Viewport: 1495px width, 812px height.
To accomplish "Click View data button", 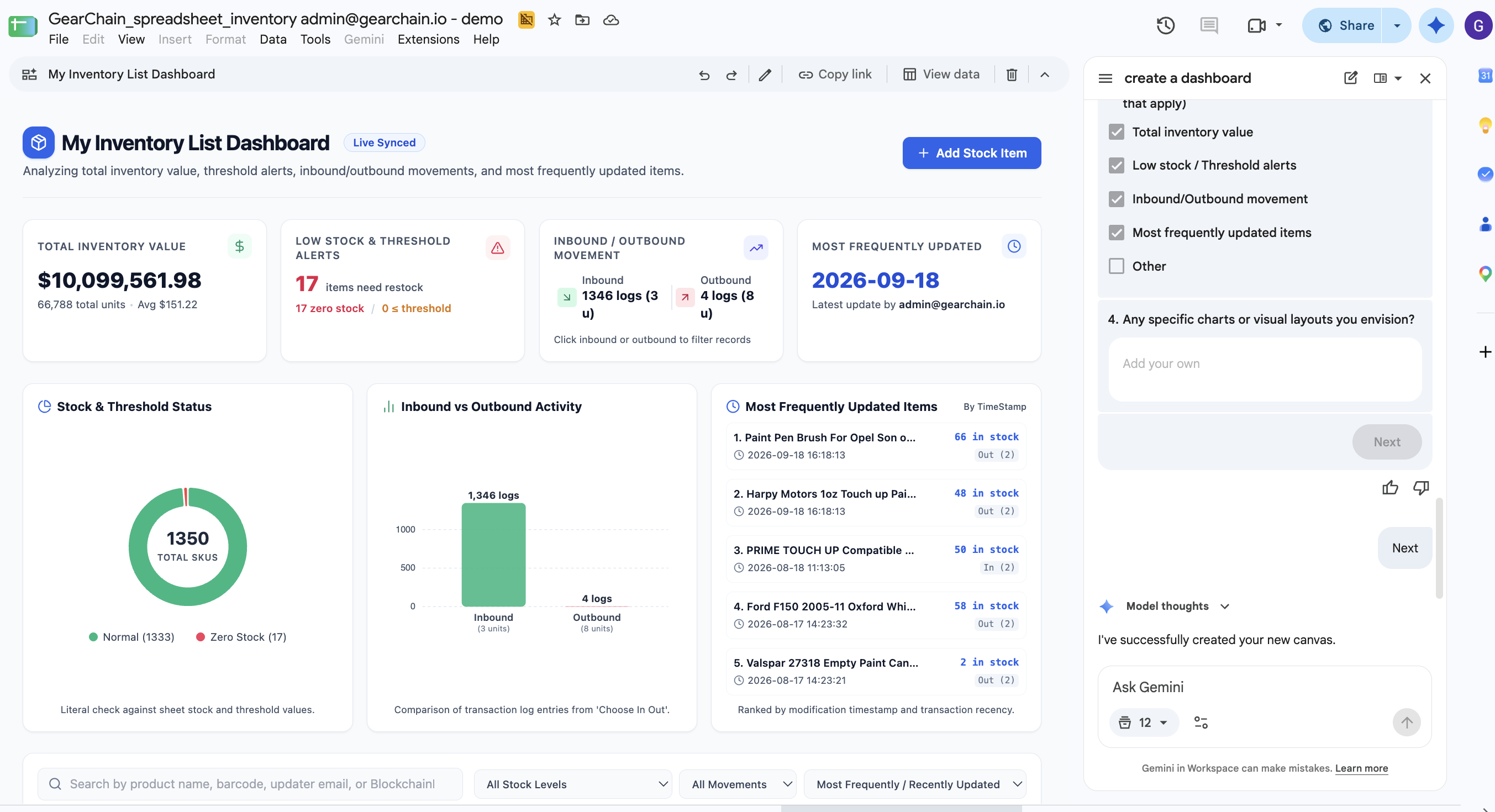I will coord(941,75).
